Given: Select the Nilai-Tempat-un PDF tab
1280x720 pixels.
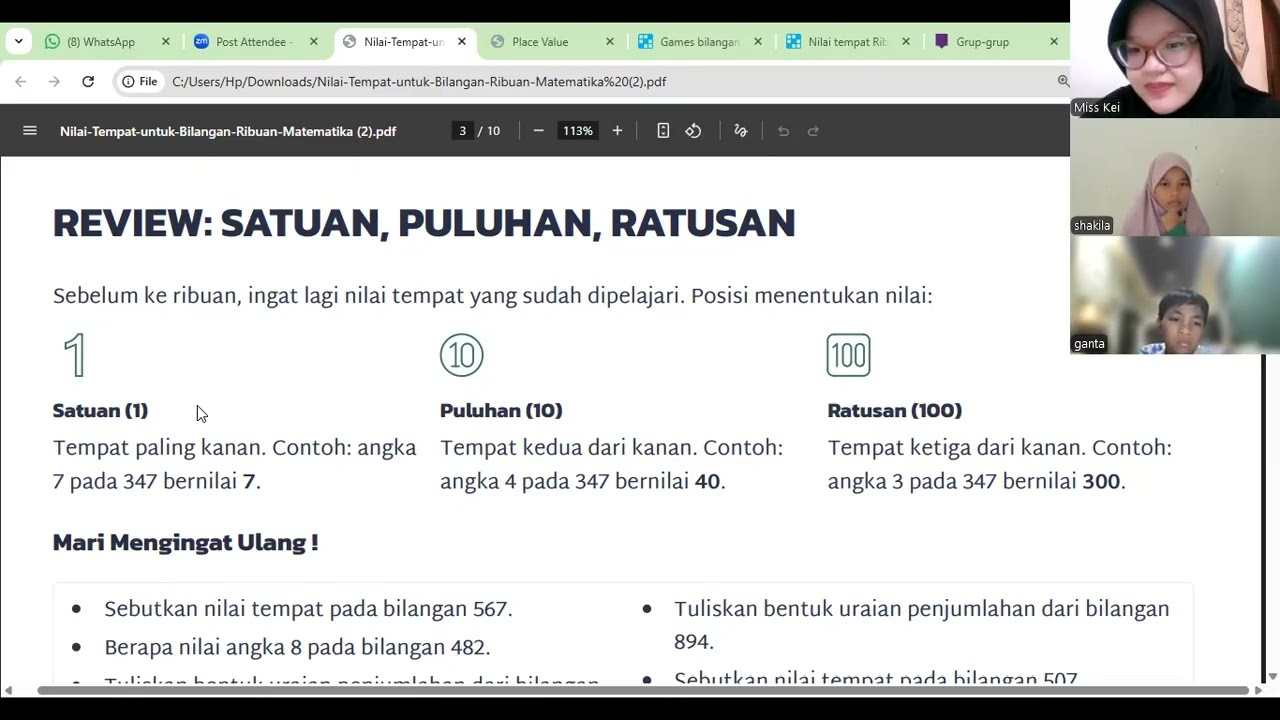Looking at the screenshot, I should 404,42.
